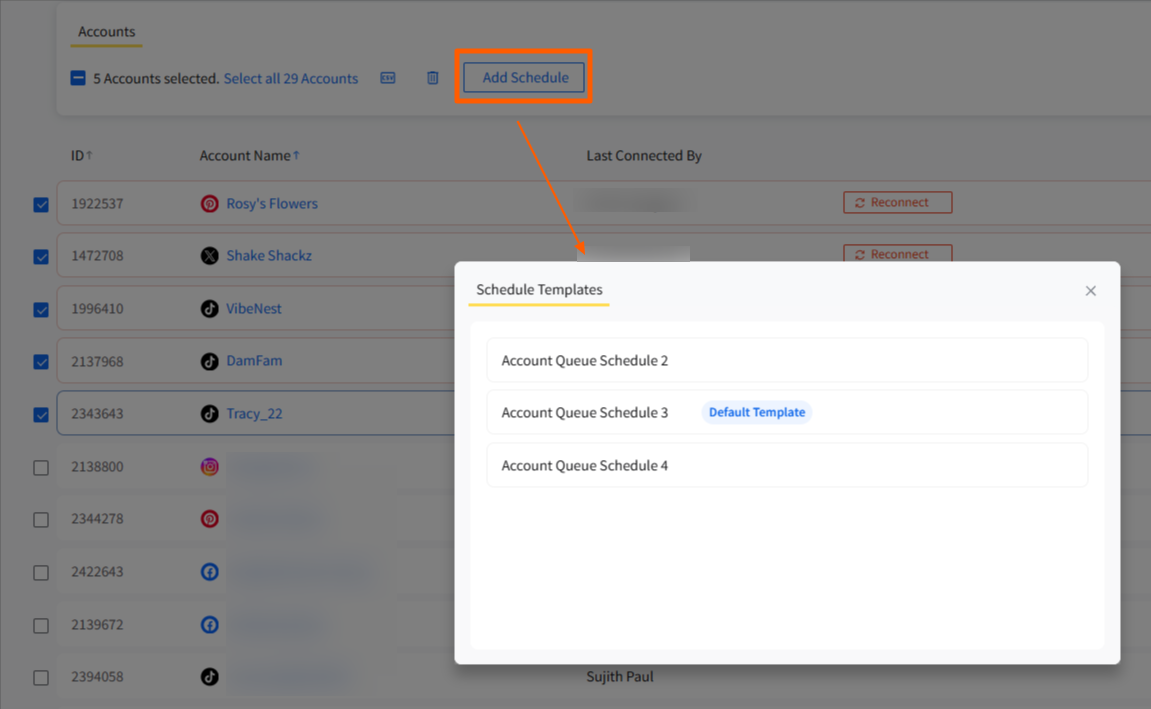Click ID 2344278 cell
The image size is (1151, 709).
click(97, 519)
